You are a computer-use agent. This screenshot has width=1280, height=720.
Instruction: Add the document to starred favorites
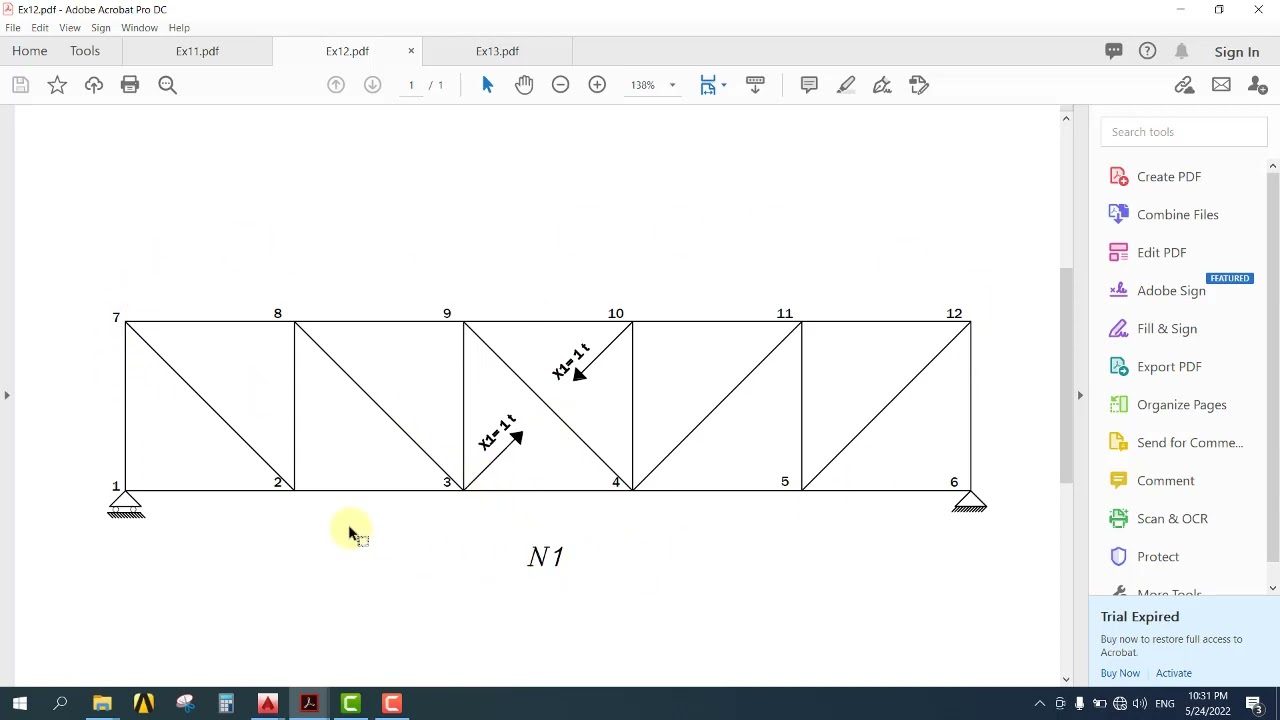[x=57, y=85]
